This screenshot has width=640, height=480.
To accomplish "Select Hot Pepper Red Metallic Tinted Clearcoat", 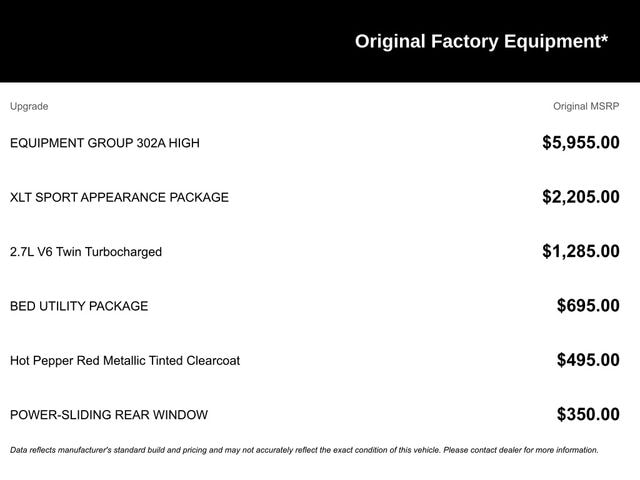I will 125,361.
